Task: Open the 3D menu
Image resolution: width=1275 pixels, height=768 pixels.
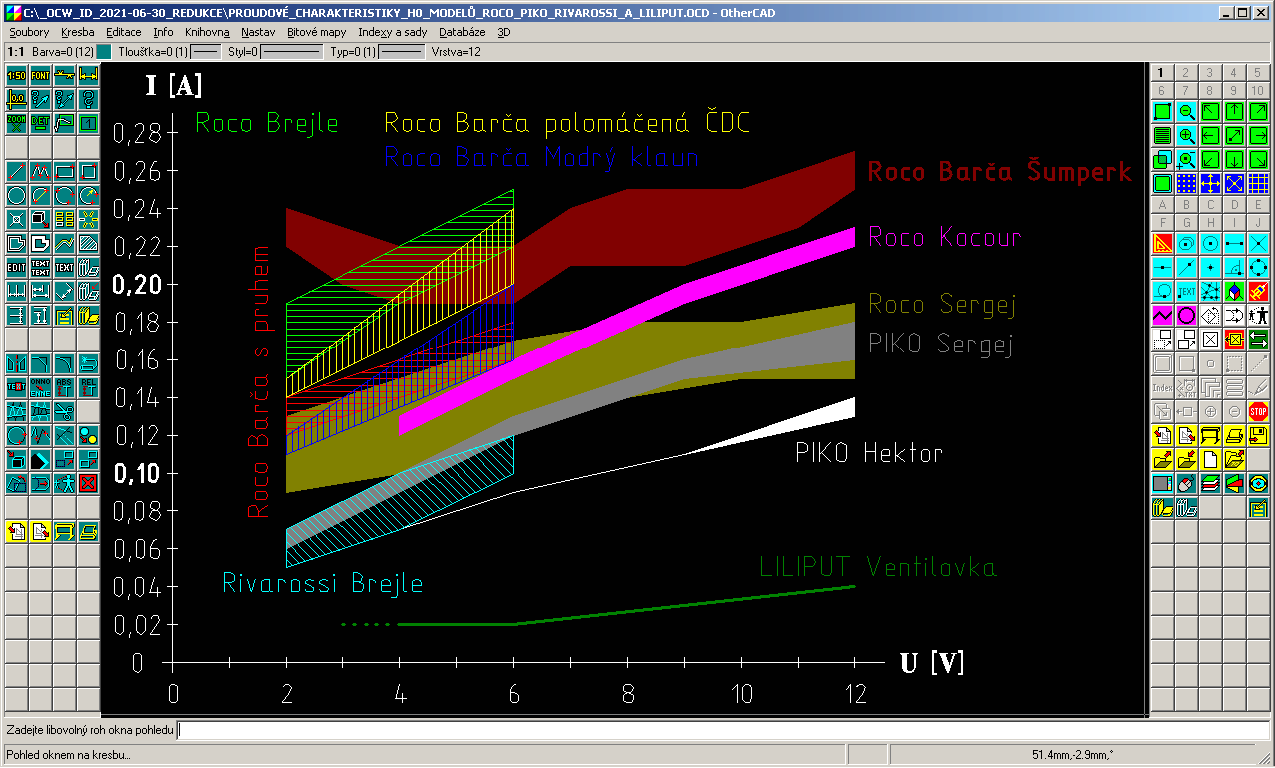Action: click(504, 32)
